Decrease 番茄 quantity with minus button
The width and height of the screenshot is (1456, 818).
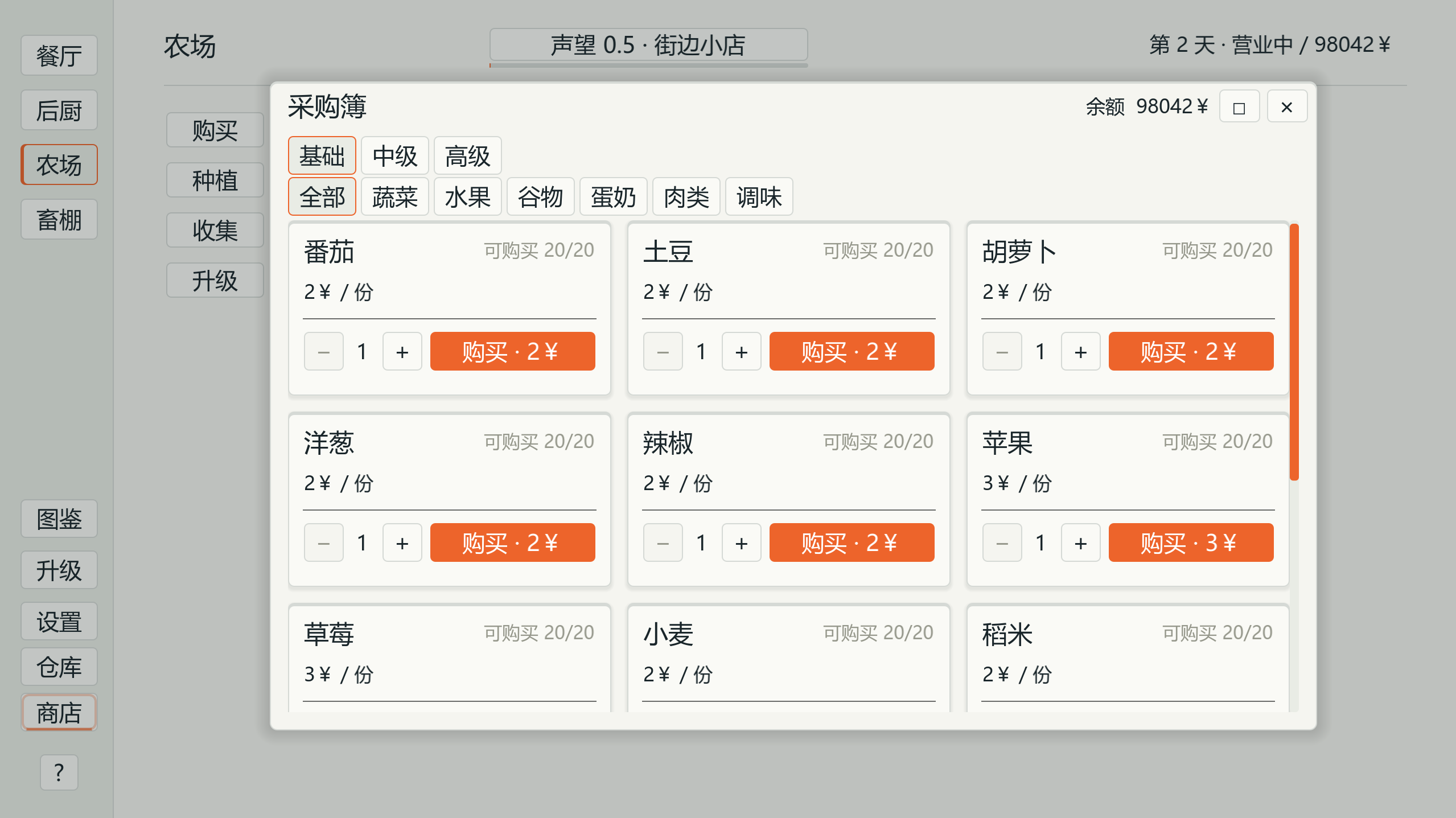323,352
